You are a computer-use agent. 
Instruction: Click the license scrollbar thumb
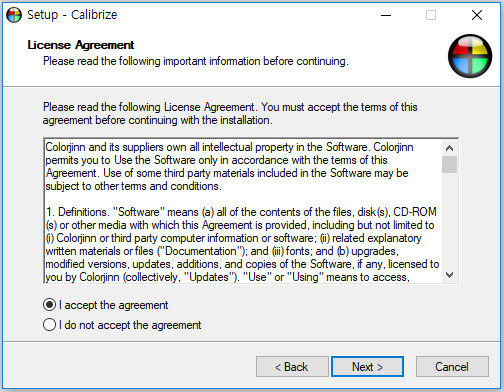449,164
